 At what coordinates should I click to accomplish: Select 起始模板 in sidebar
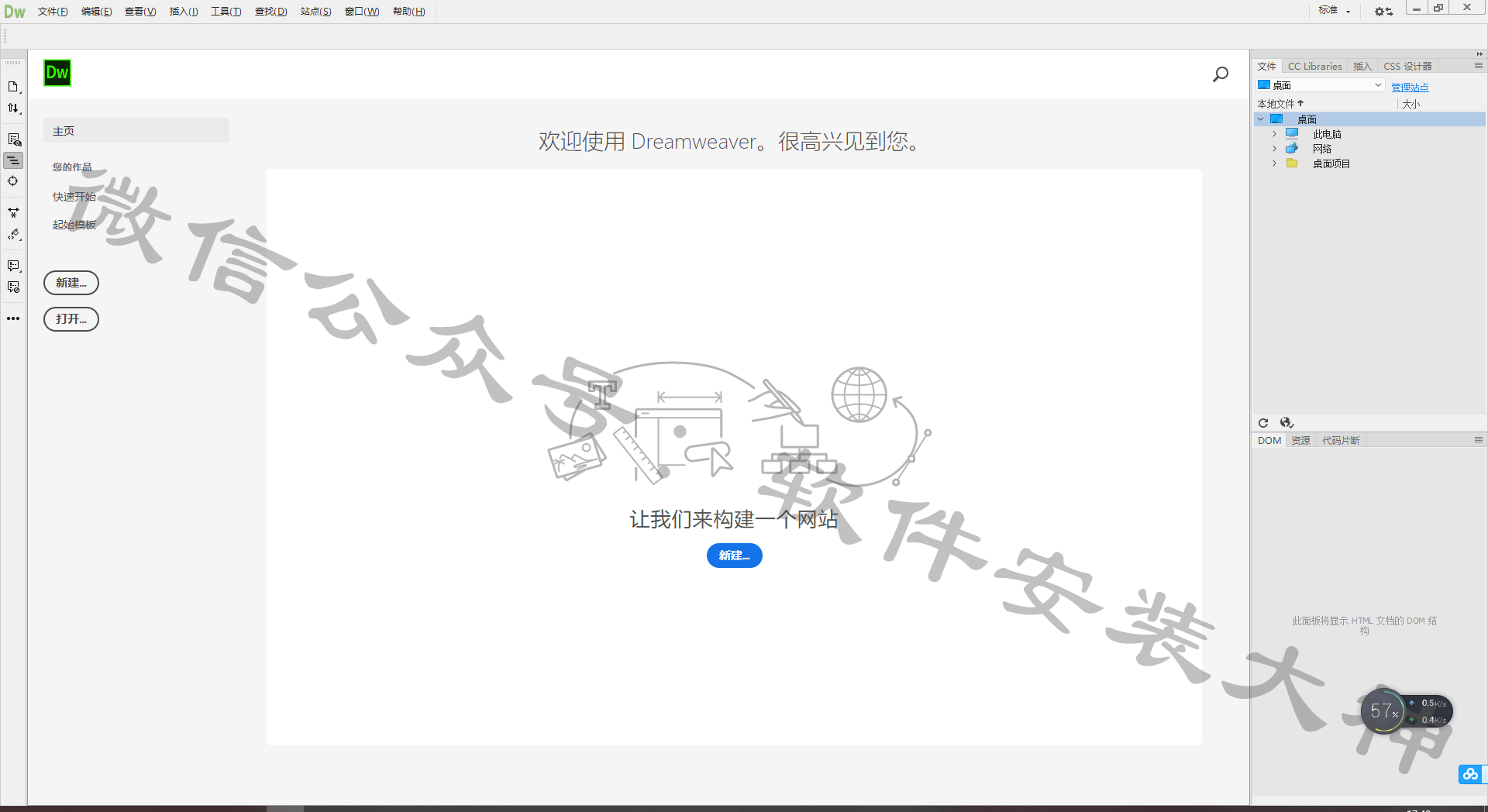pos(74,225)
